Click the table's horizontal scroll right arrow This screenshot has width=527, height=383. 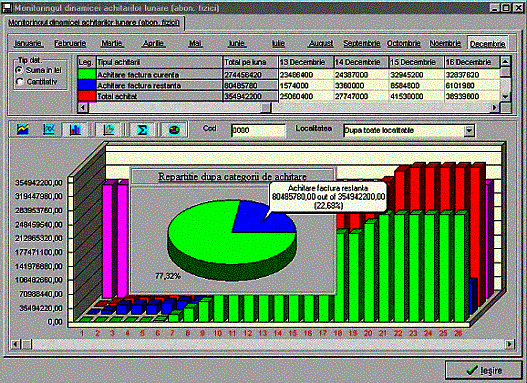[x=494, y=108]
